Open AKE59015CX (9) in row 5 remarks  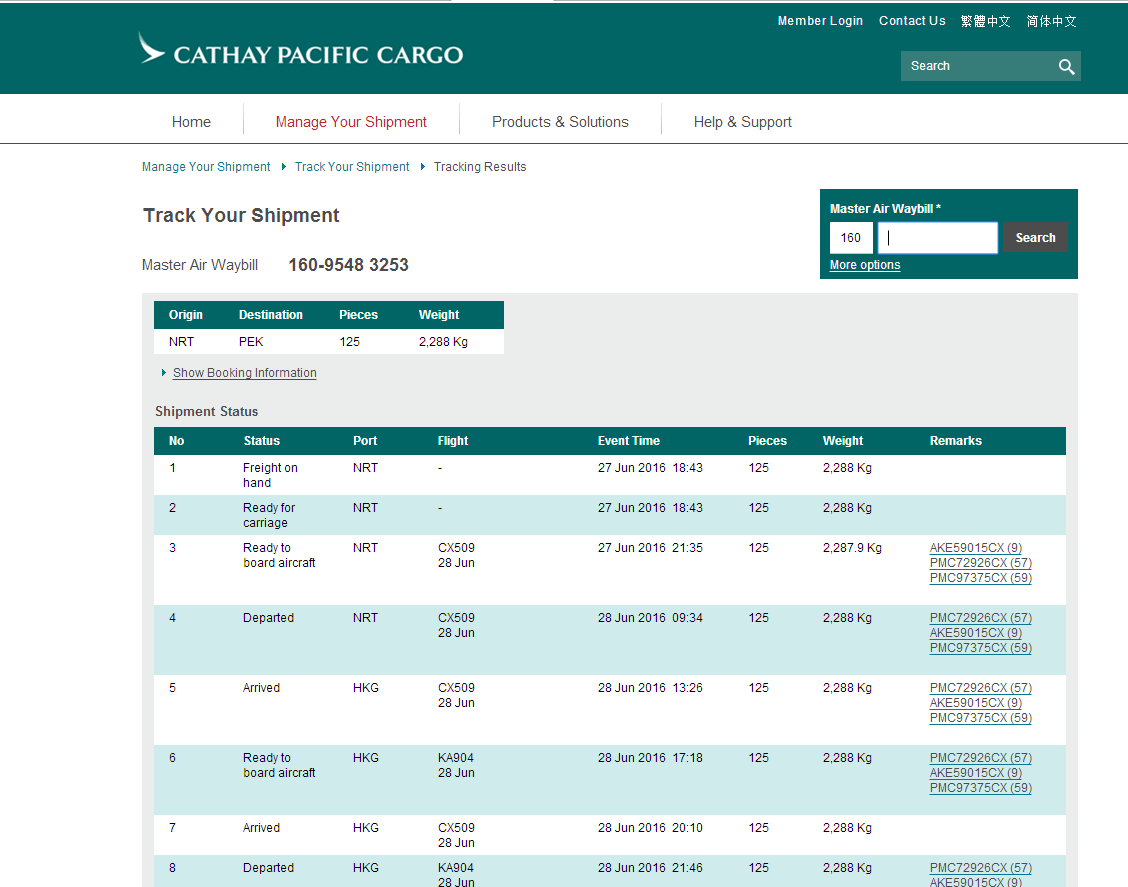pyautogui.click(x=975, y=703)
